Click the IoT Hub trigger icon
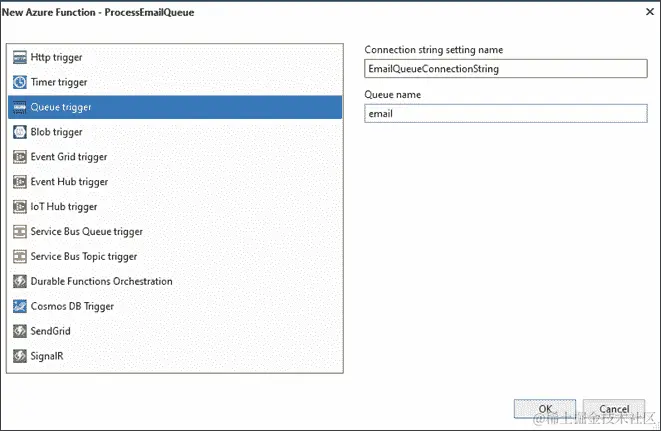661x431 pixels. 19,207
